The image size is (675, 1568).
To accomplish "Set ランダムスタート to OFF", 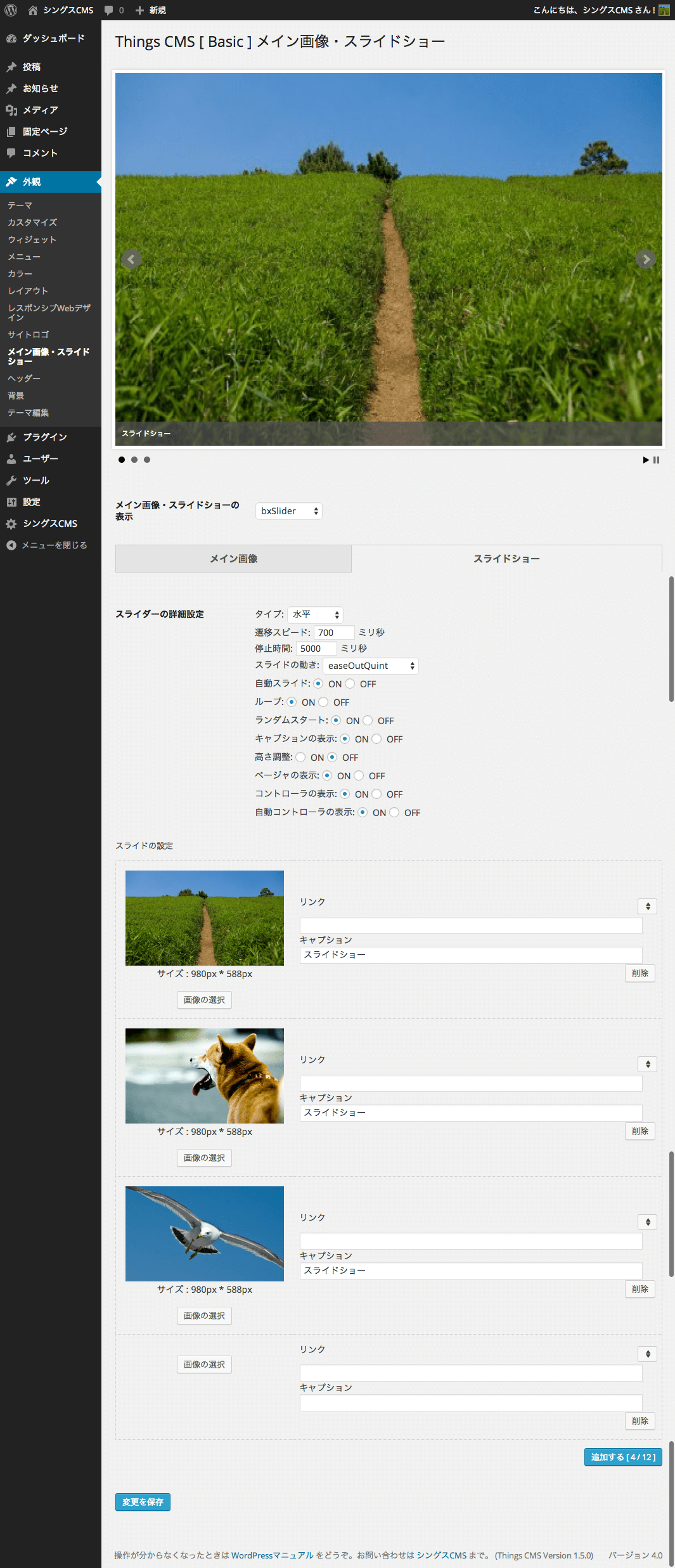I will (x=368, y=720).
